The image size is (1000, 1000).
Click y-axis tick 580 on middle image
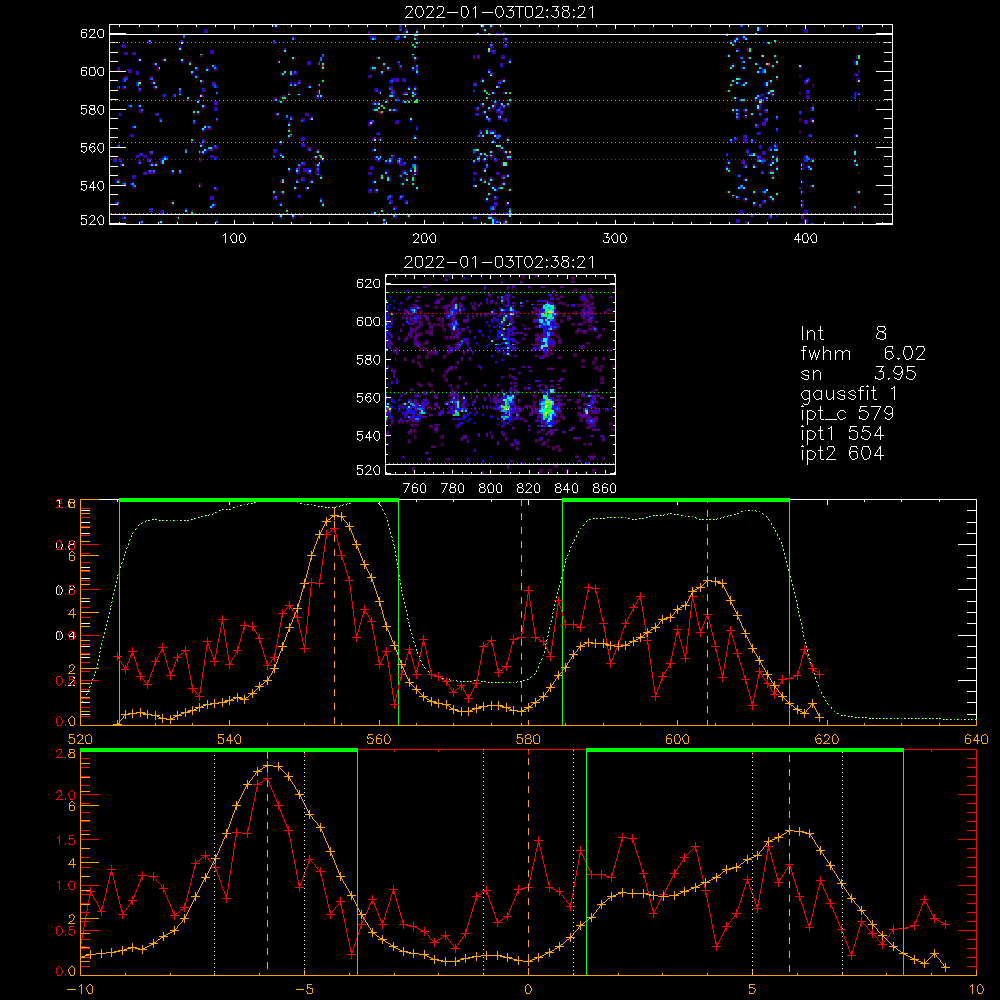[x=368, y=360]
